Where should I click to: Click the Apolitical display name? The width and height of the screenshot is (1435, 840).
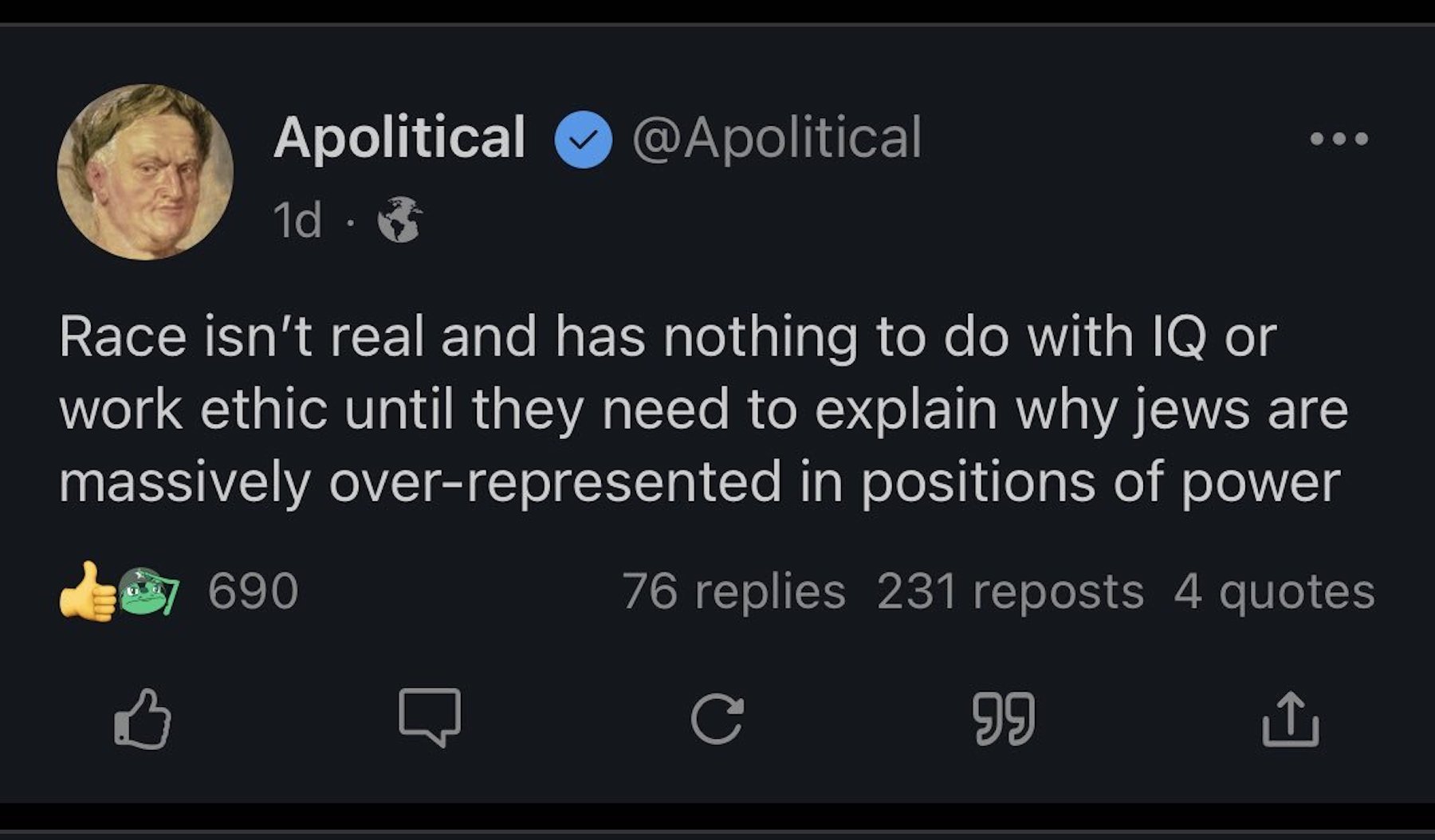pyautogui.click(x=399, y=138)
